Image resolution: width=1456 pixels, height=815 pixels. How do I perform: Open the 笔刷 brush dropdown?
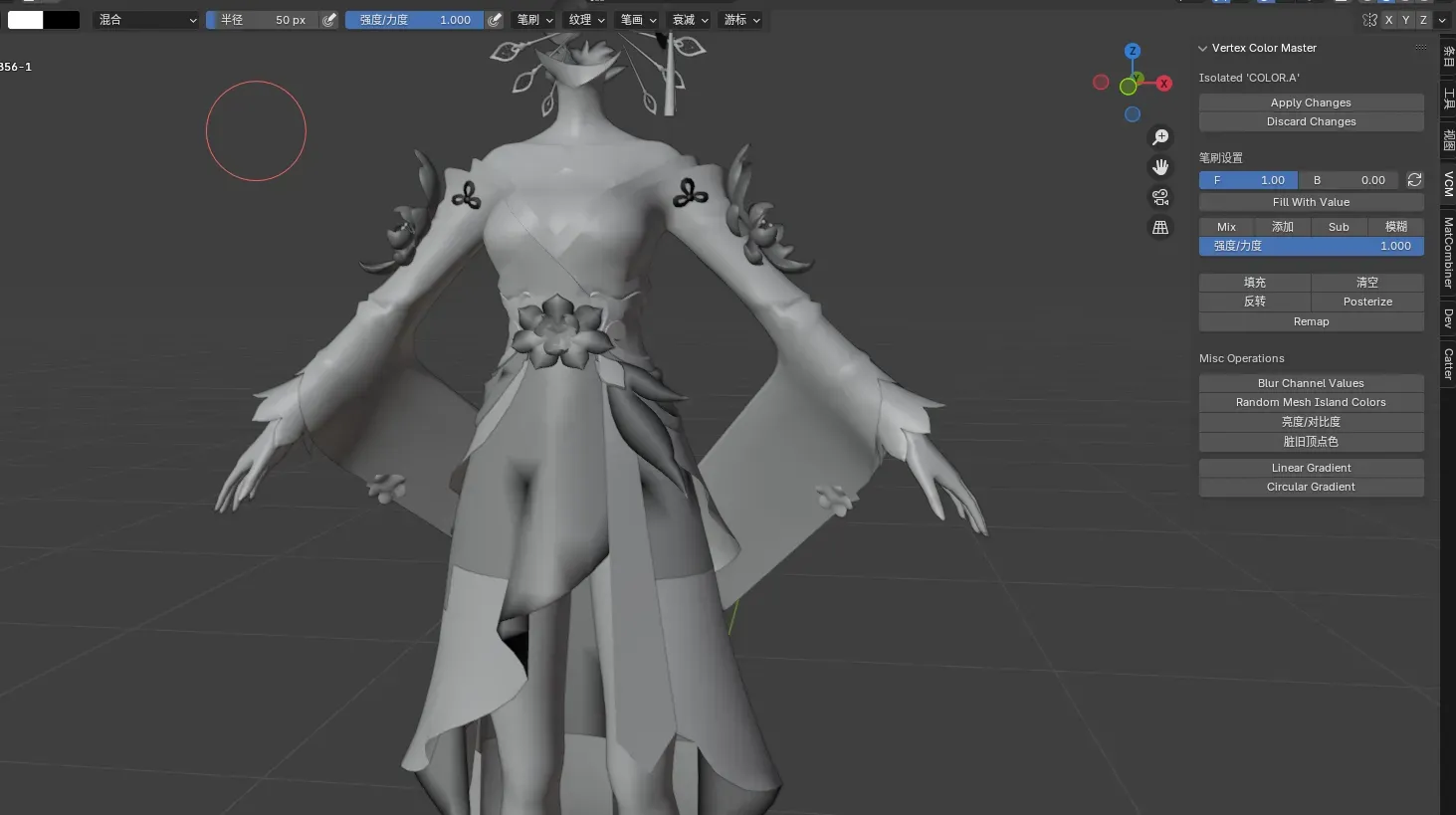click(x=534, y=20)
